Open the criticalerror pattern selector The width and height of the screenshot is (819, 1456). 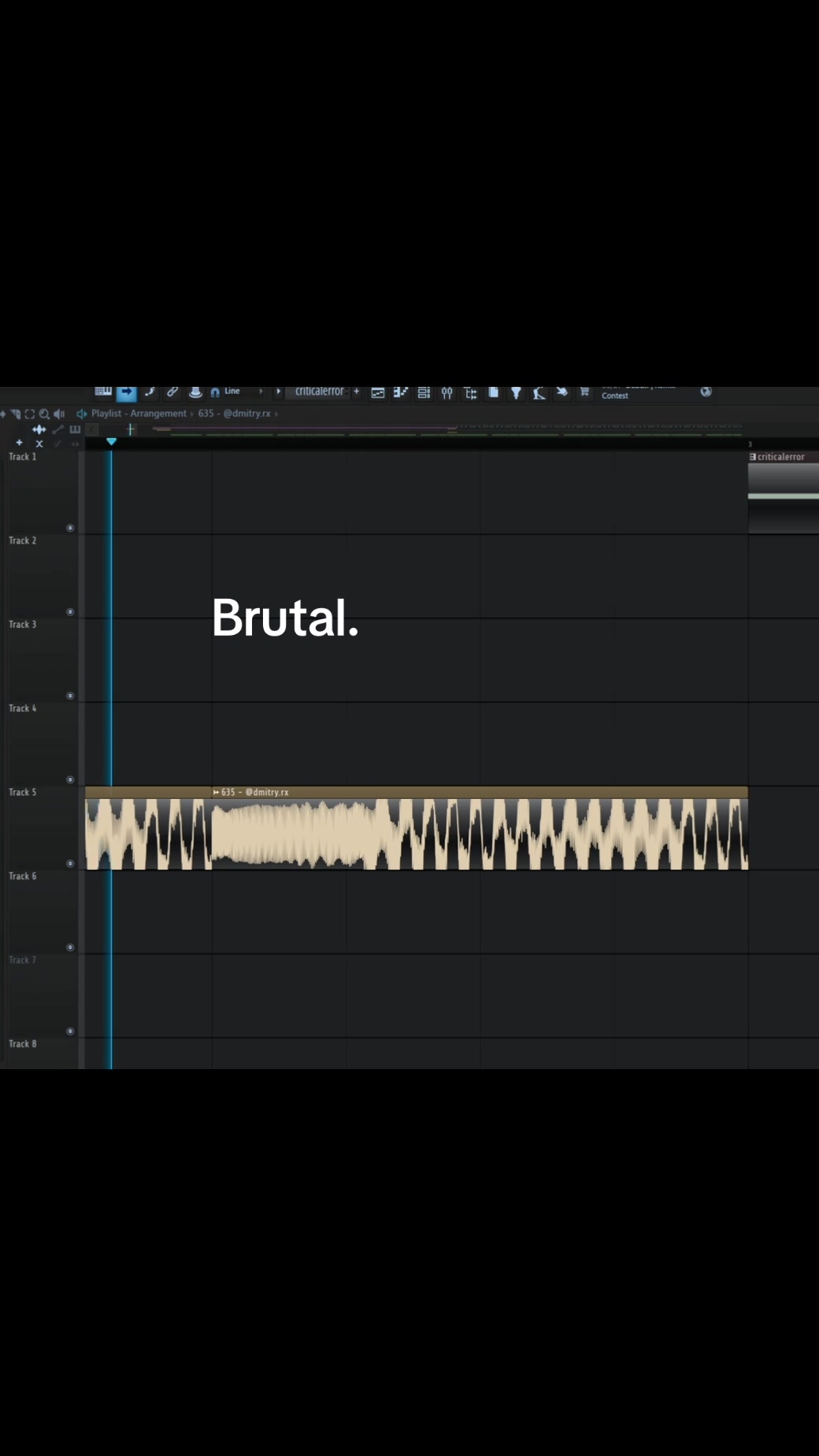(319, 392)
